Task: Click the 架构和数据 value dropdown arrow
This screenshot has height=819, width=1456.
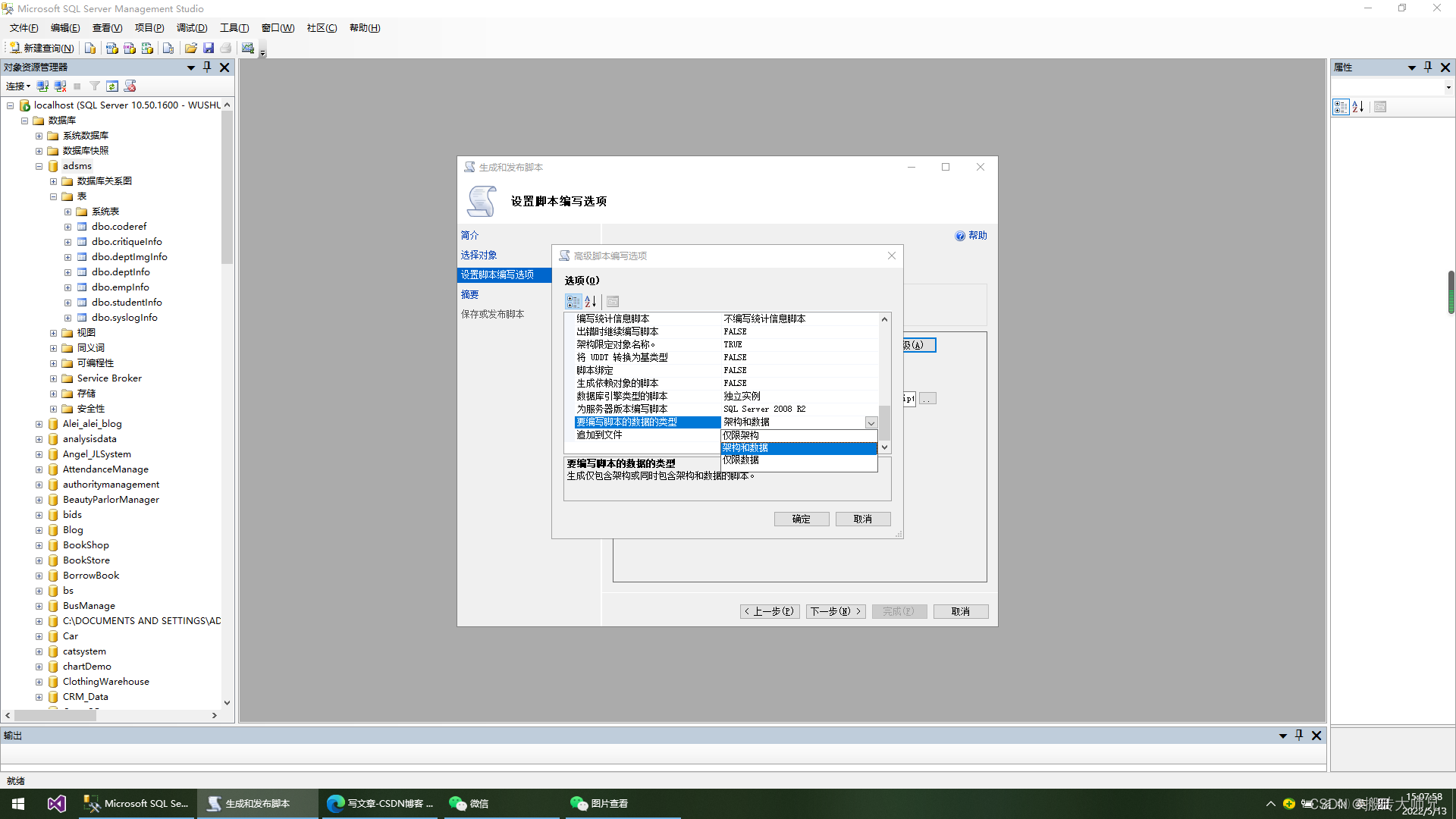Action: pos(871,422)
